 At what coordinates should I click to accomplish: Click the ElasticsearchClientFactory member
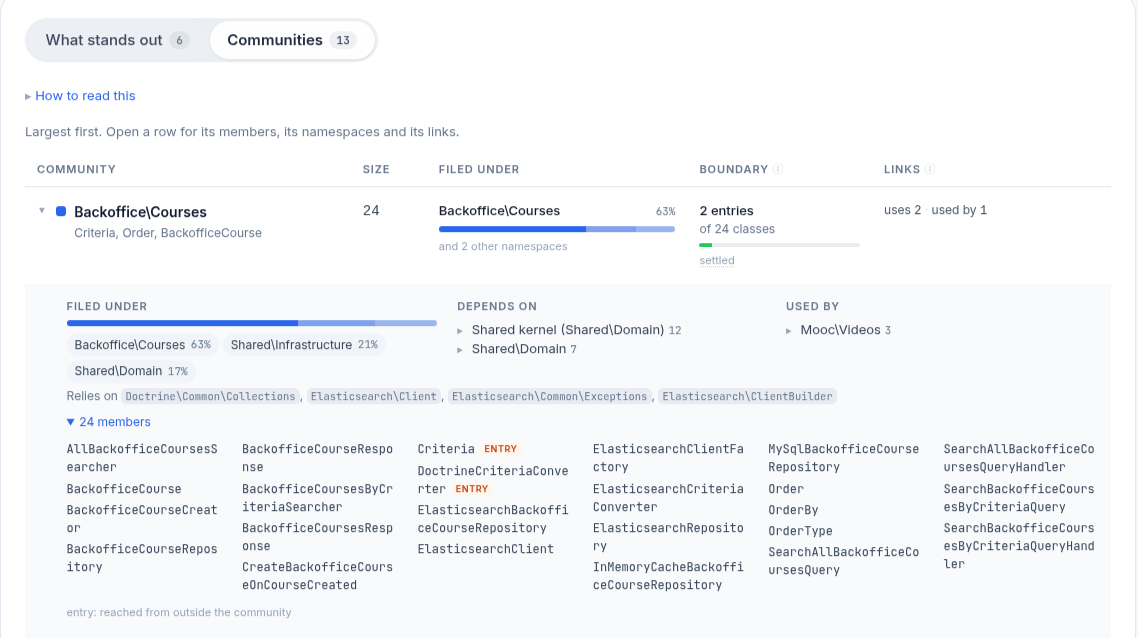point(668,458)
